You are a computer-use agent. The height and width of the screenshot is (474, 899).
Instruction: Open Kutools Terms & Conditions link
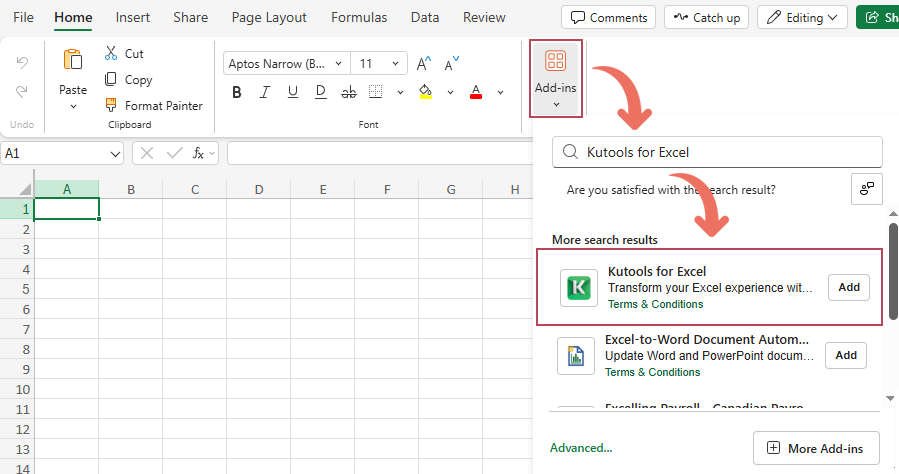point(655,304)
